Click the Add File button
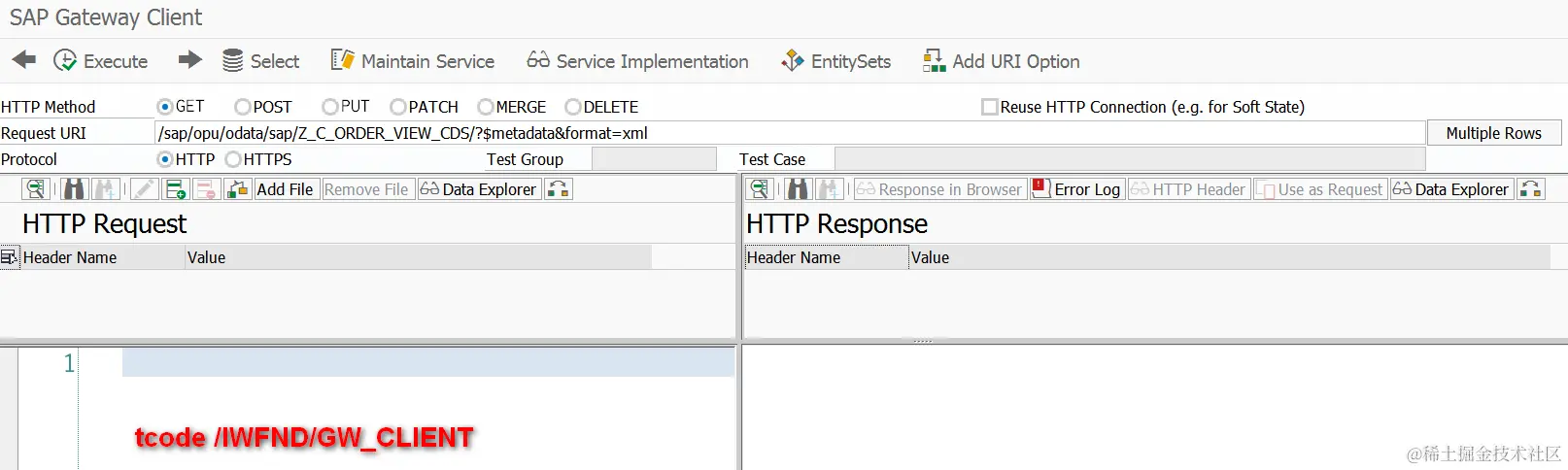The width and height of the screenshot is (1568, 470). [285, 189]
